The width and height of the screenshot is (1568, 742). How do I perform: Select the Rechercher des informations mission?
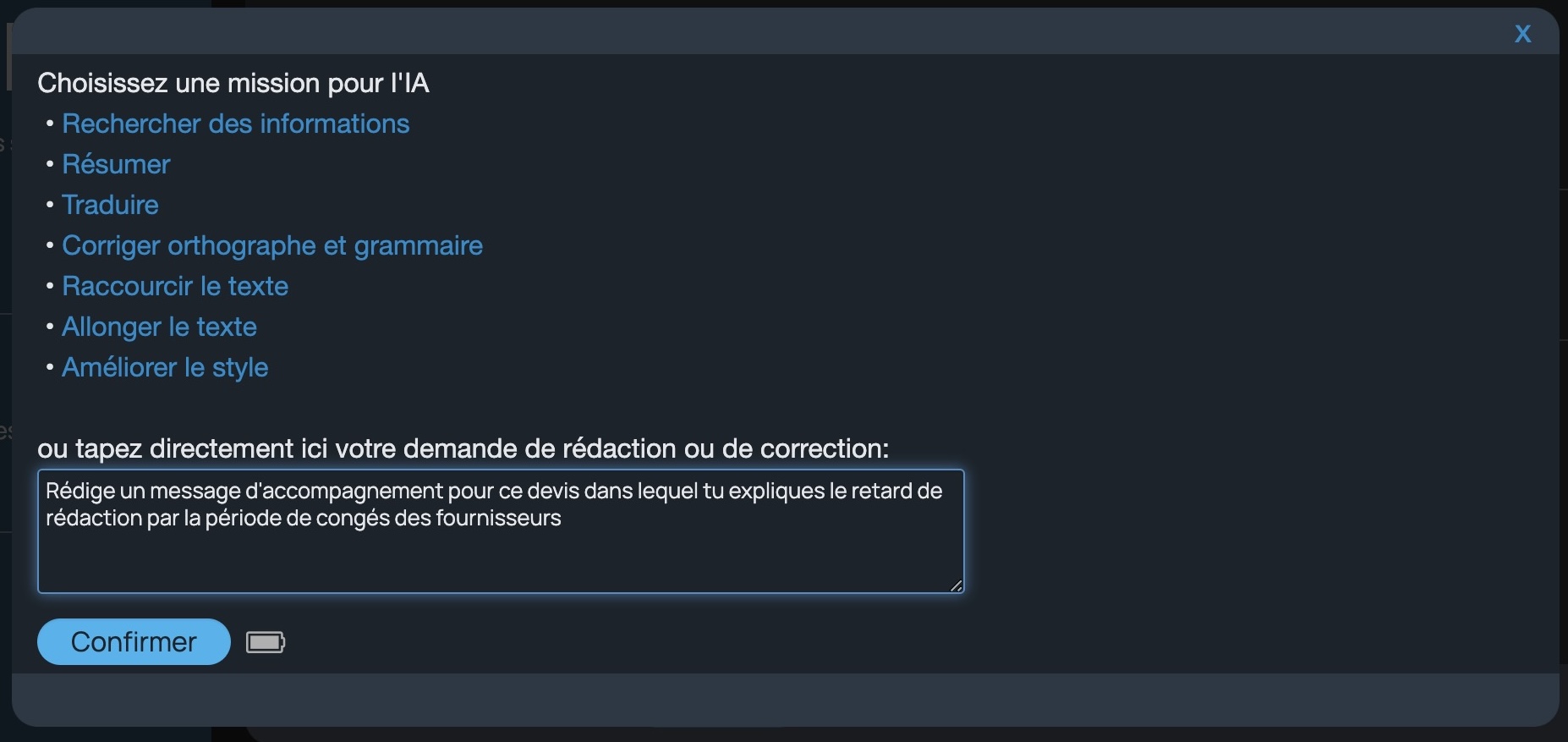coord(235,124)
